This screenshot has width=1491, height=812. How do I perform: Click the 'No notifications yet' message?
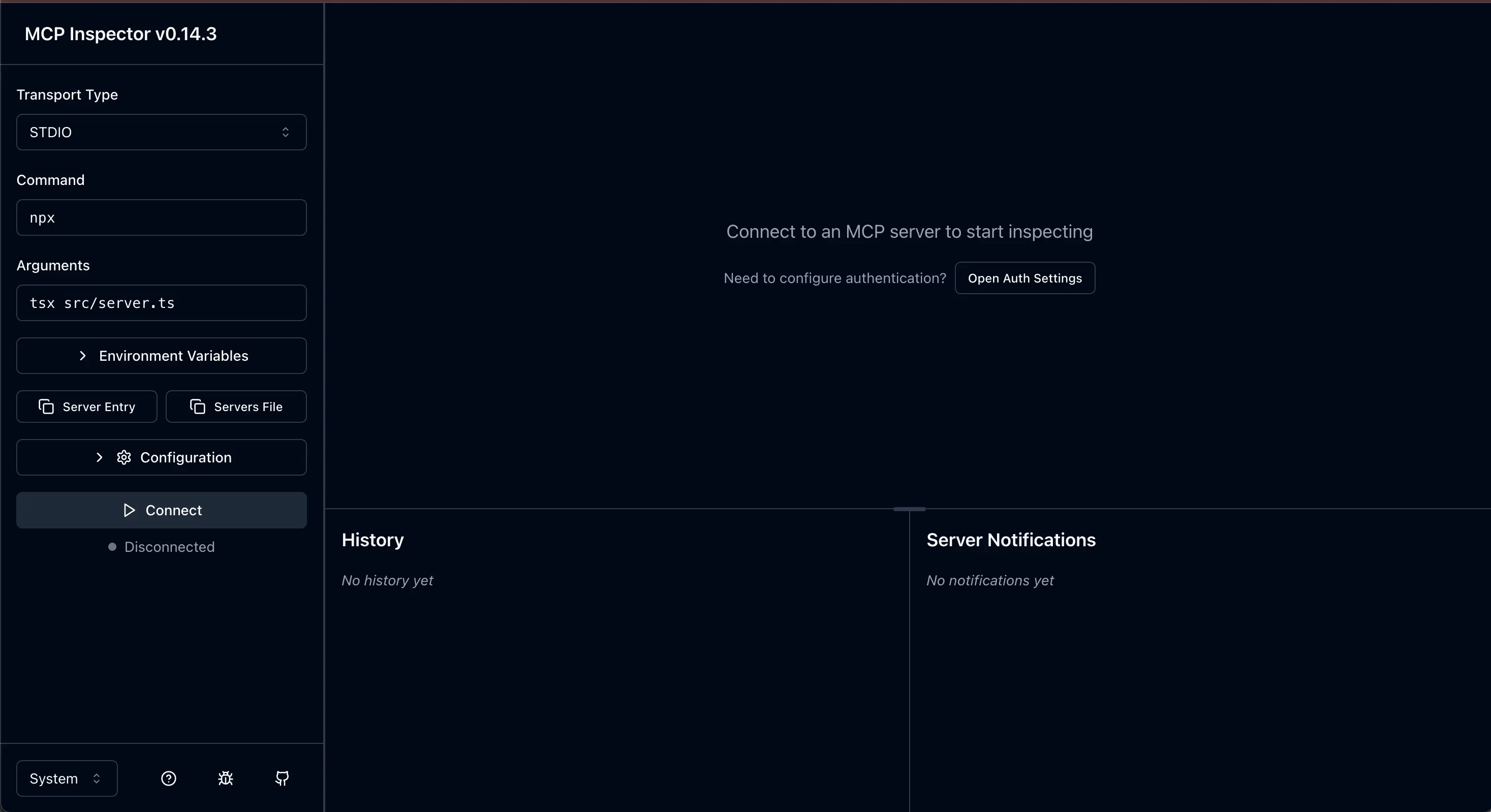[x=990, y=580]
